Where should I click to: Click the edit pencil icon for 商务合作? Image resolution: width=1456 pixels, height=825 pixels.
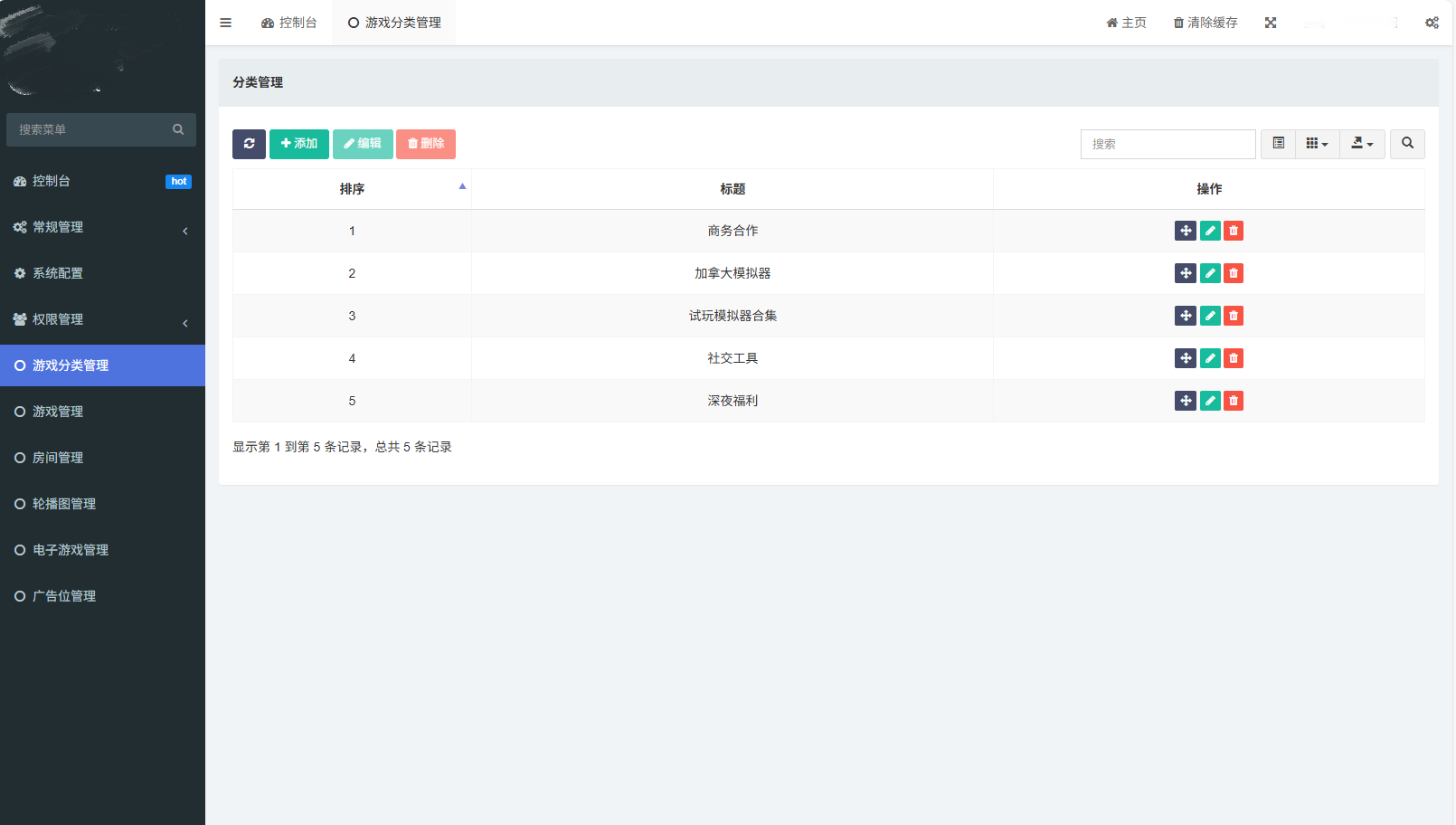click(x=1210, y=231)
